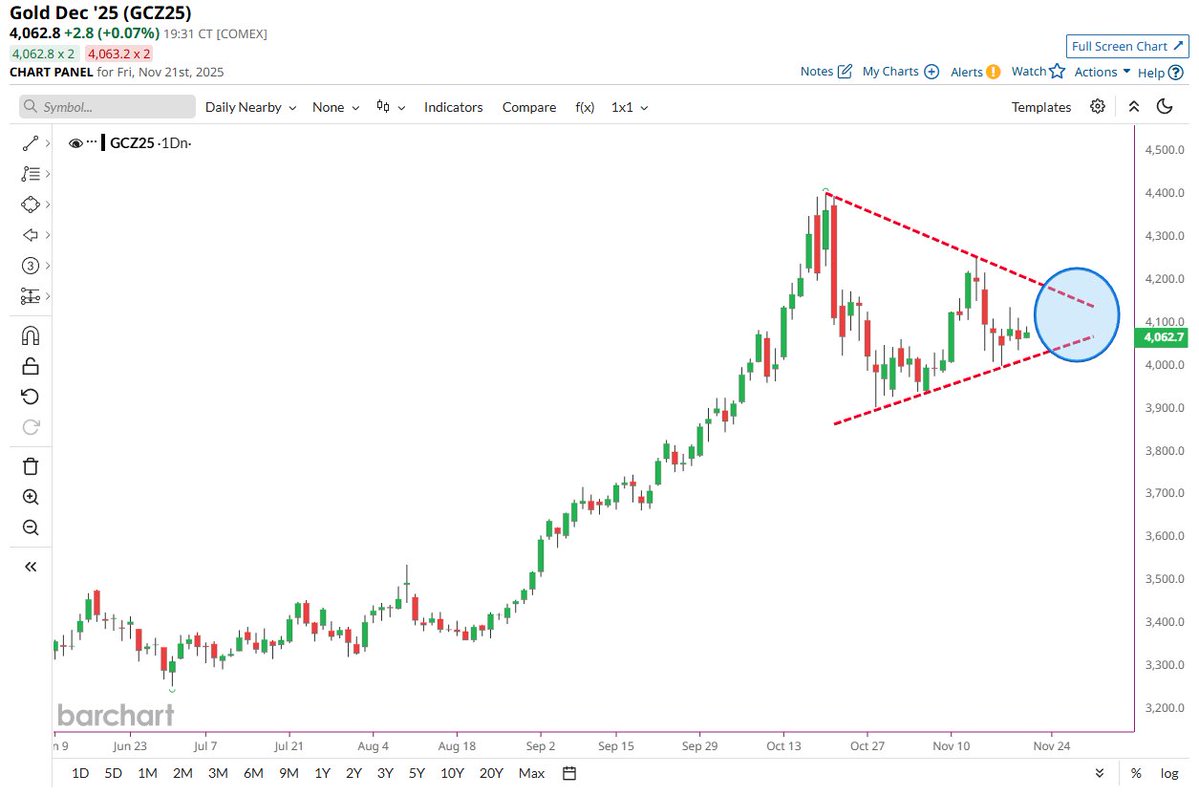Viewport: 1199px width, 796px height.
Task: Open the GCZ25 series options menu
Action: click(x=93, y=141)
